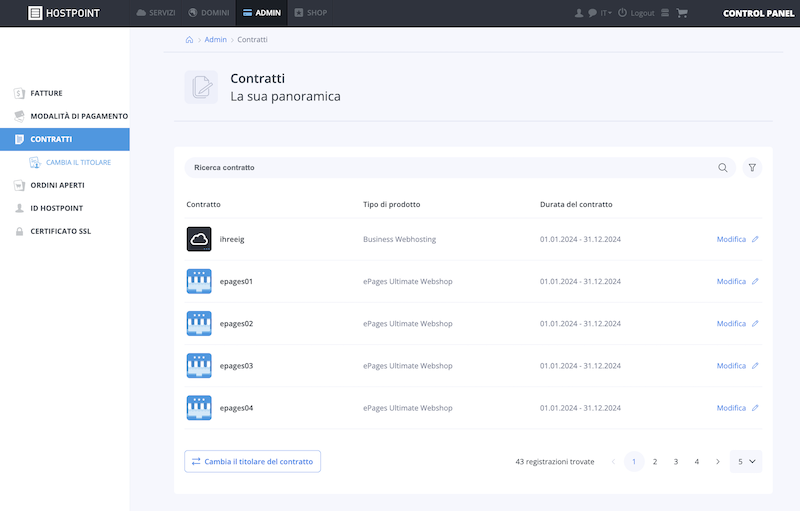Click the ihreeig cloud icon
The height and width of the screenshot is (511, 800).
[x=199, y=239]
